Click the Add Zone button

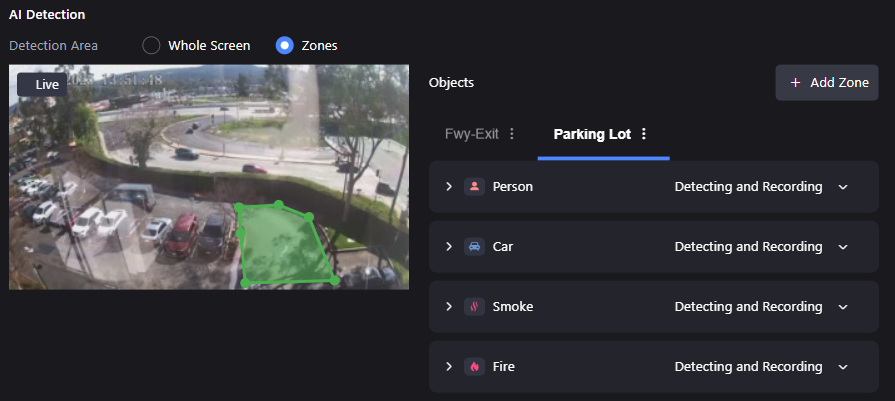click(x=827, y=83)
